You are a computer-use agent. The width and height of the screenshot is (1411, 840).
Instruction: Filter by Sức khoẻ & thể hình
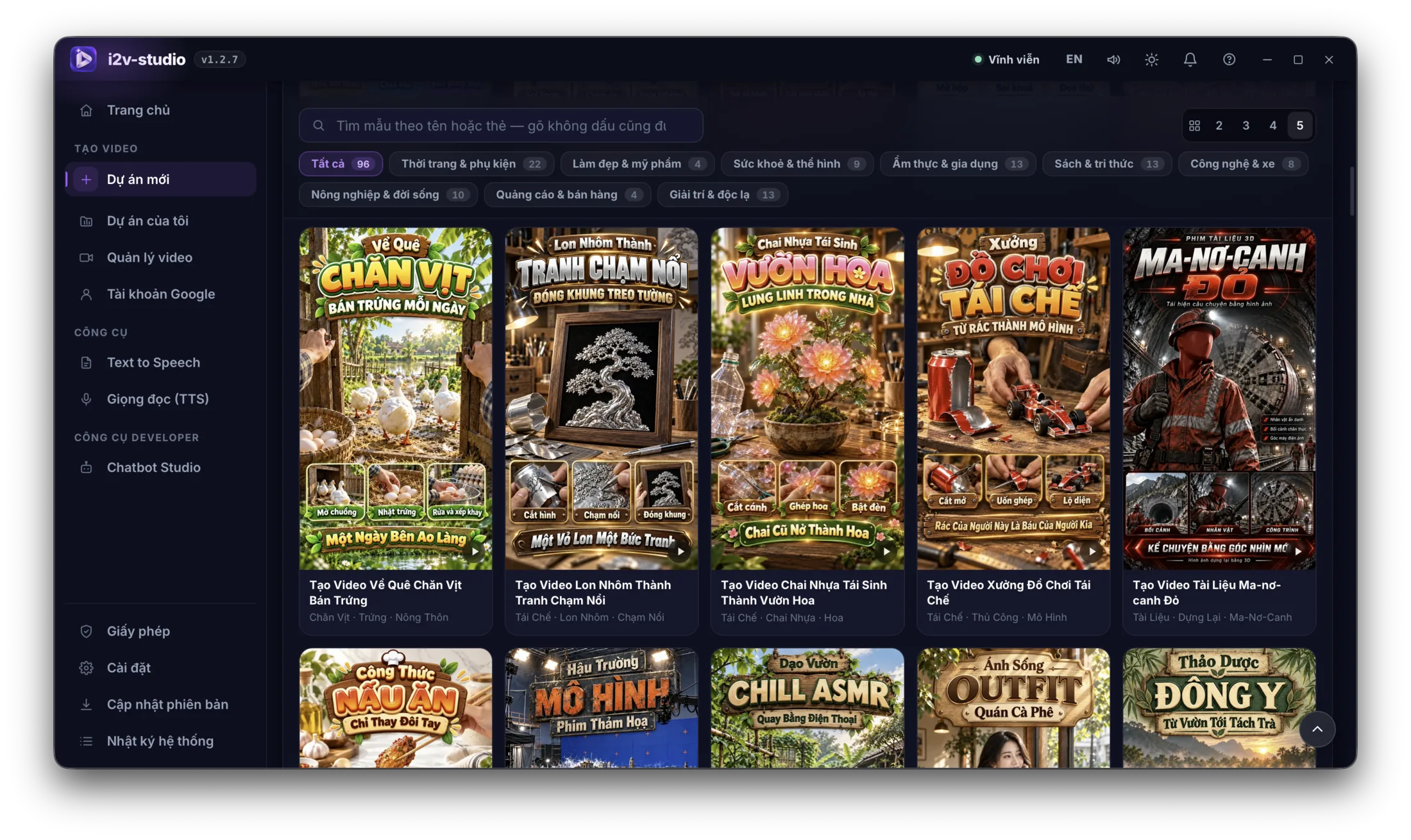(797, 164)
